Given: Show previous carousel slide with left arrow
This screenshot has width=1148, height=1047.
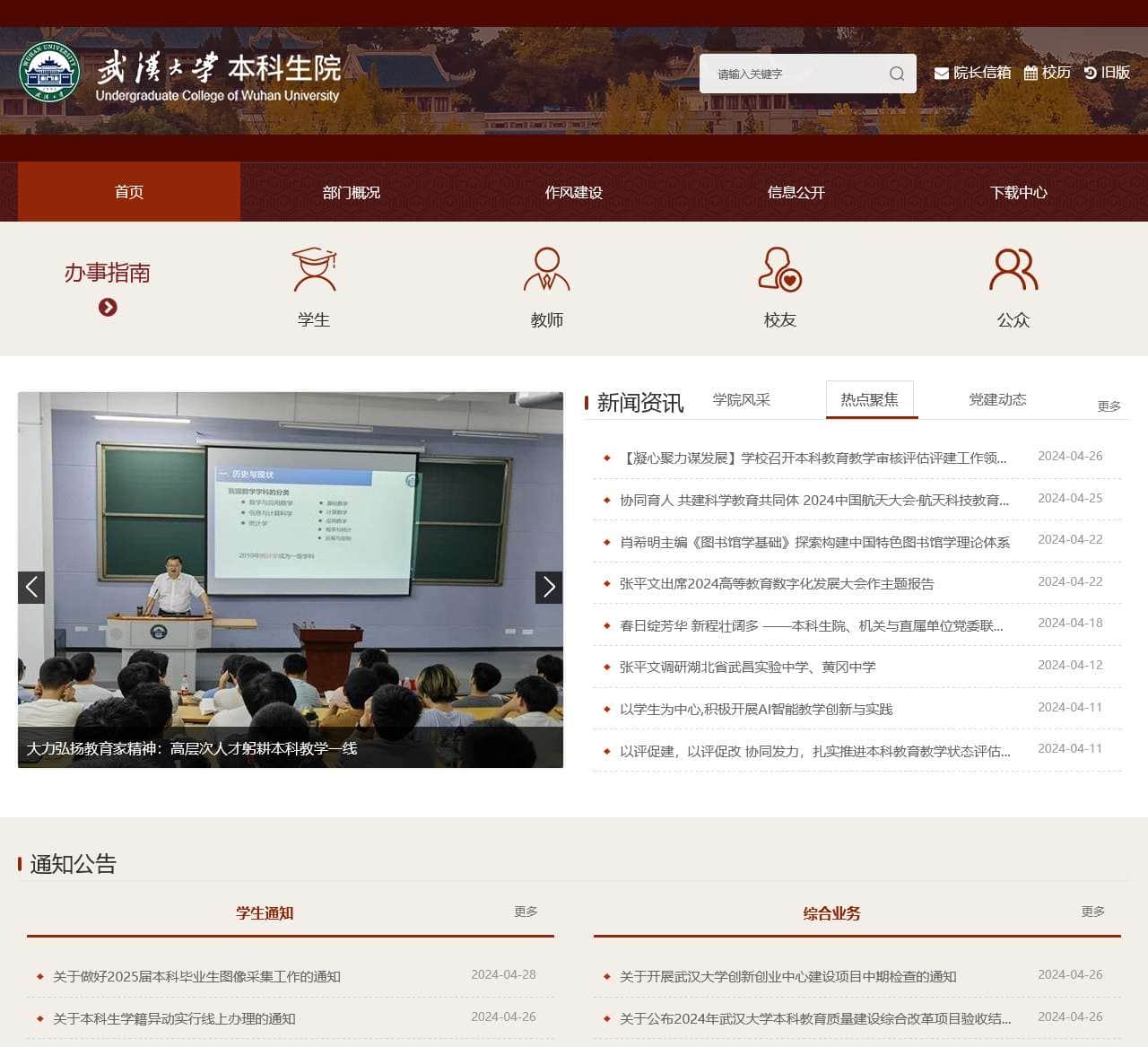Looking at the screenshot, I should (31, 588).
